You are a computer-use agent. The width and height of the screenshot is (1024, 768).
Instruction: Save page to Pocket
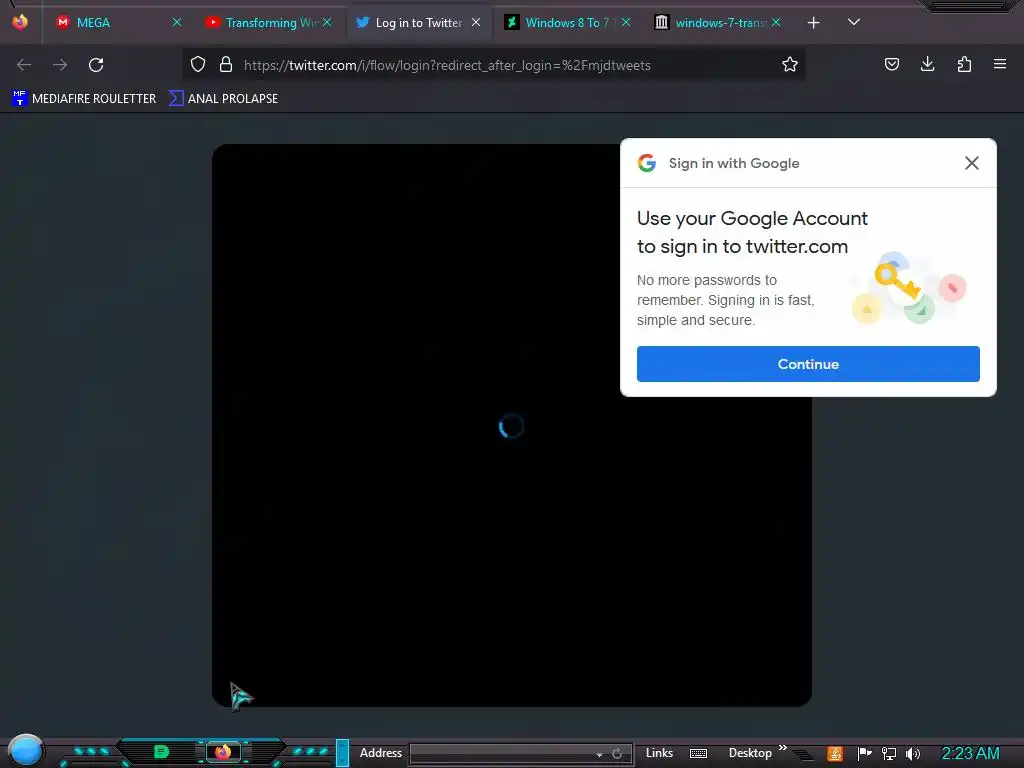[891, 64]
